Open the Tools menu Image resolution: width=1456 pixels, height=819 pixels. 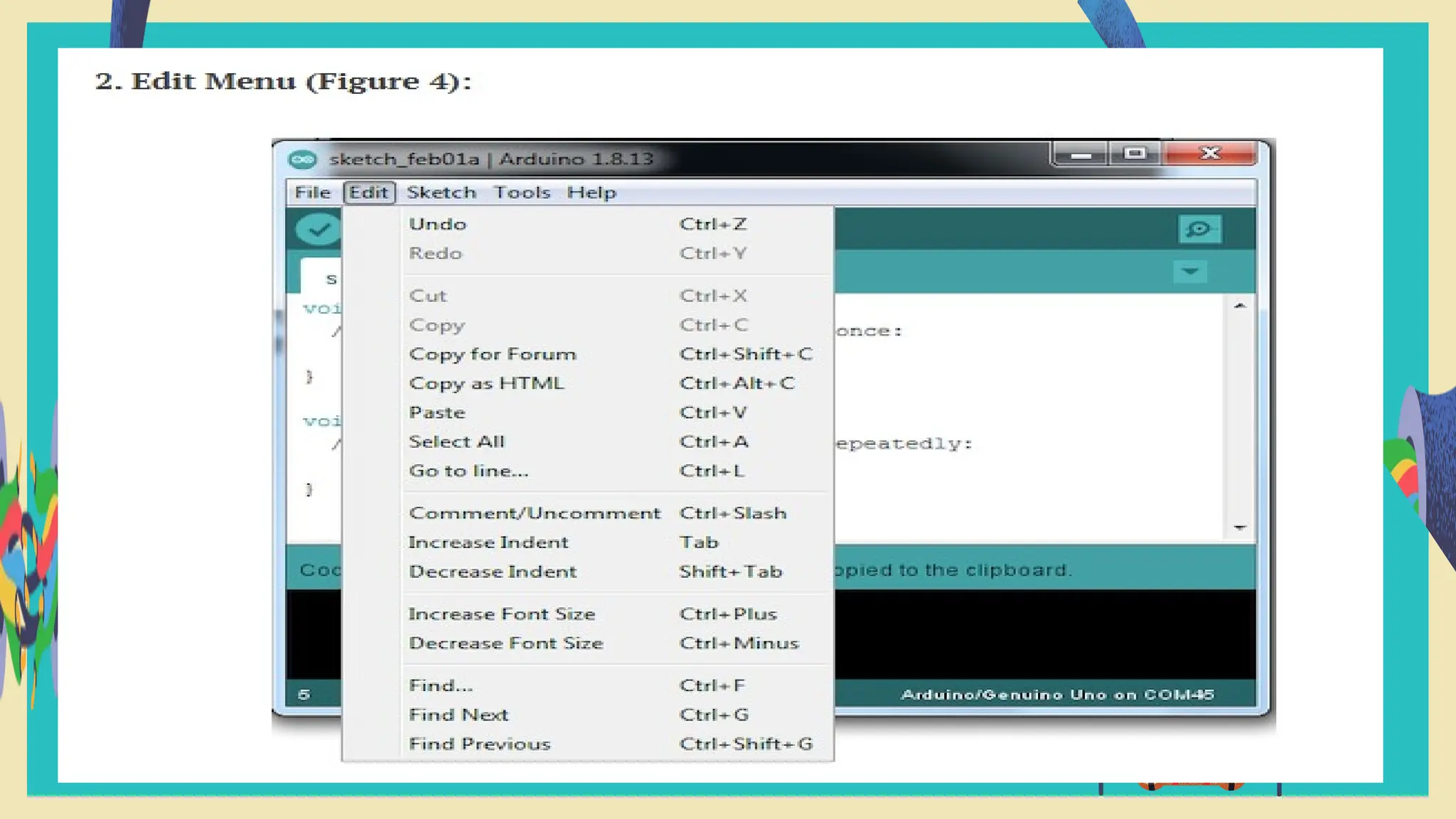[x=522, y=193]
